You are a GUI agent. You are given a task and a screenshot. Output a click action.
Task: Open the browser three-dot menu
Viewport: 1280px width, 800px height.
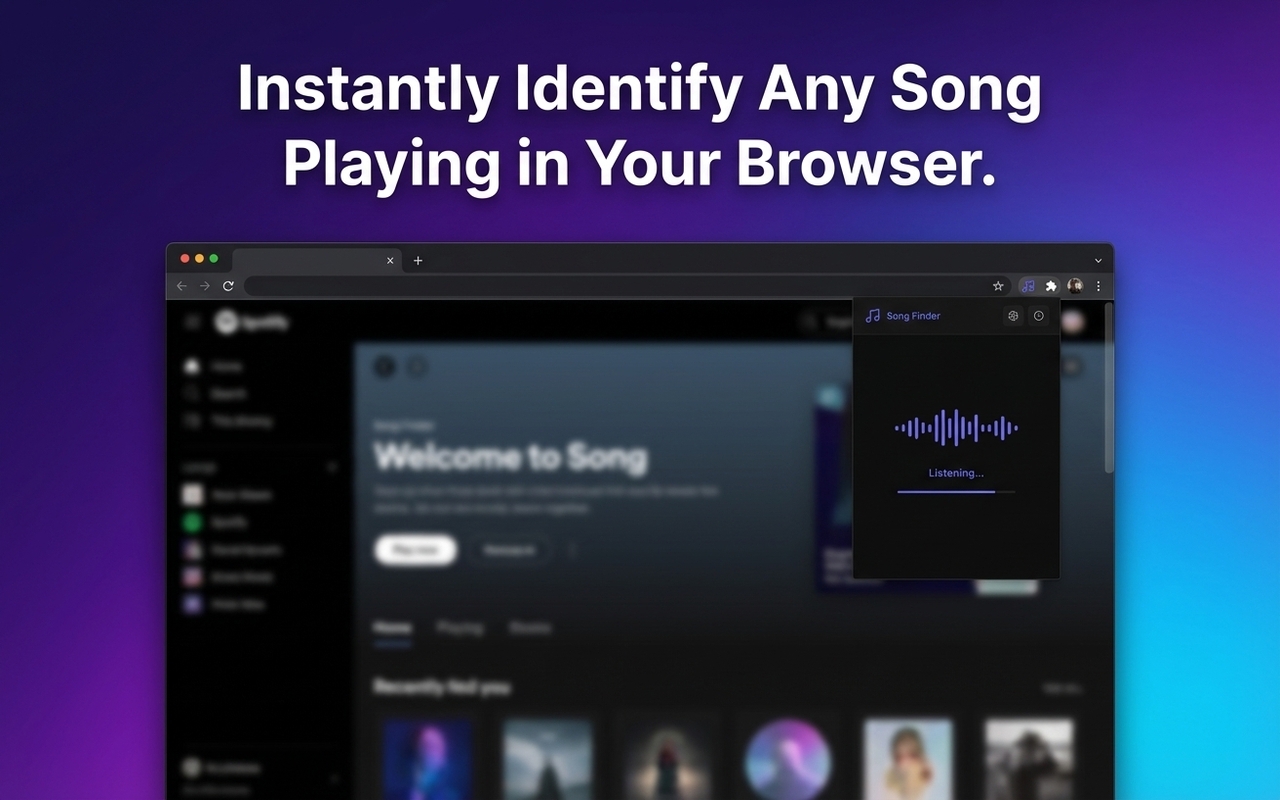coord(1098,286)
